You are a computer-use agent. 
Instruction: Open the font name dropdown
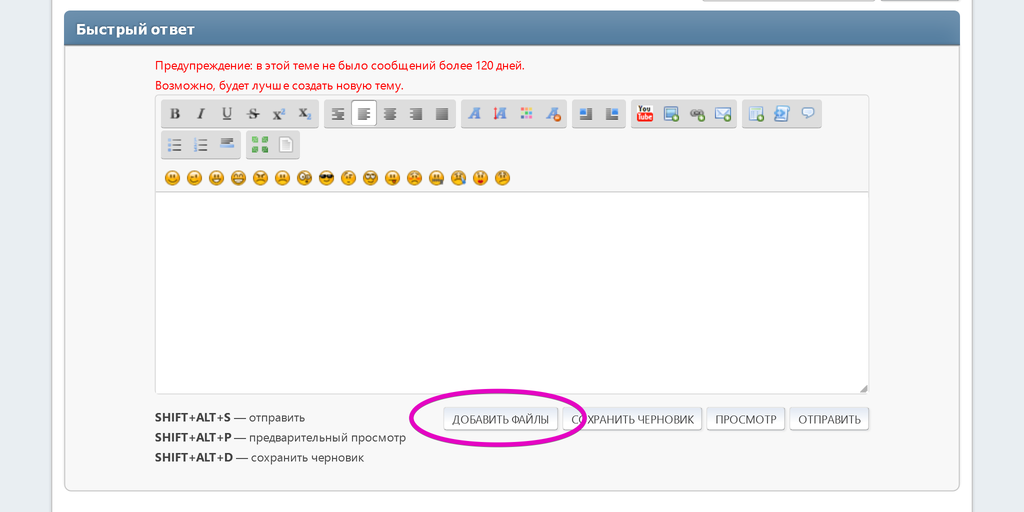click(x=475, y=114)
